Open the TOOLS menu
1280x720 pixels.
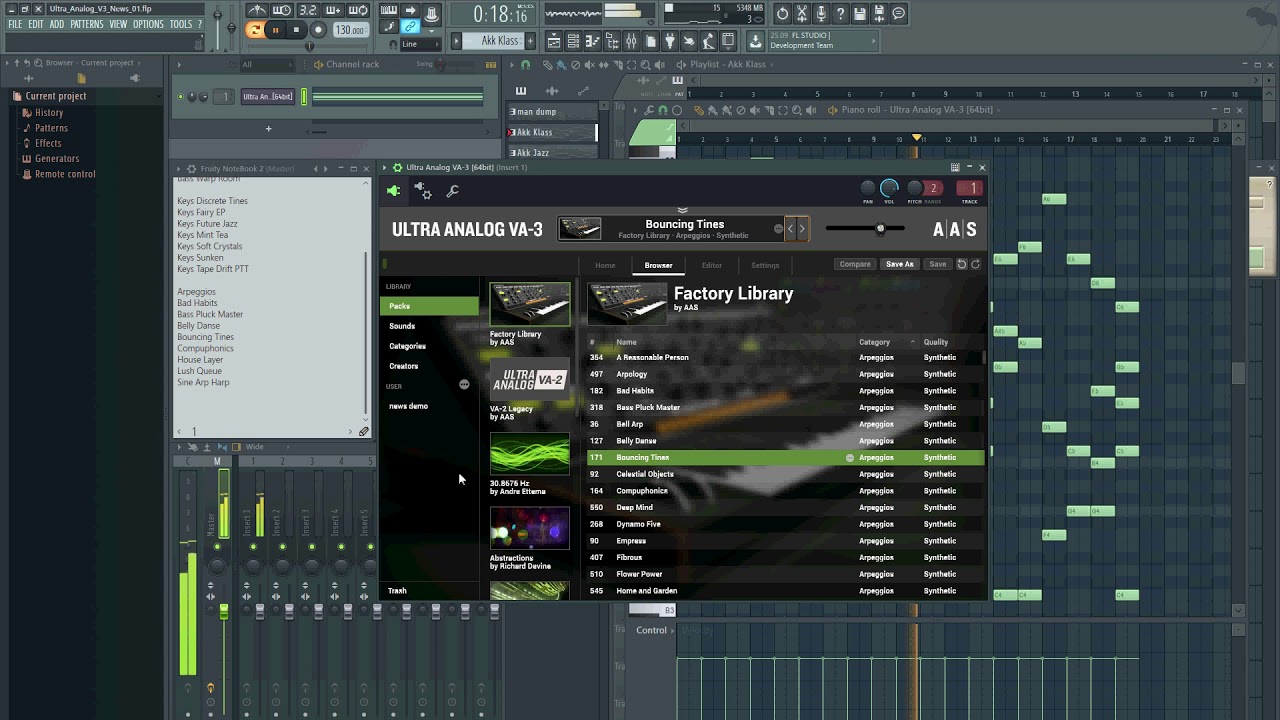tap(181, 24)
